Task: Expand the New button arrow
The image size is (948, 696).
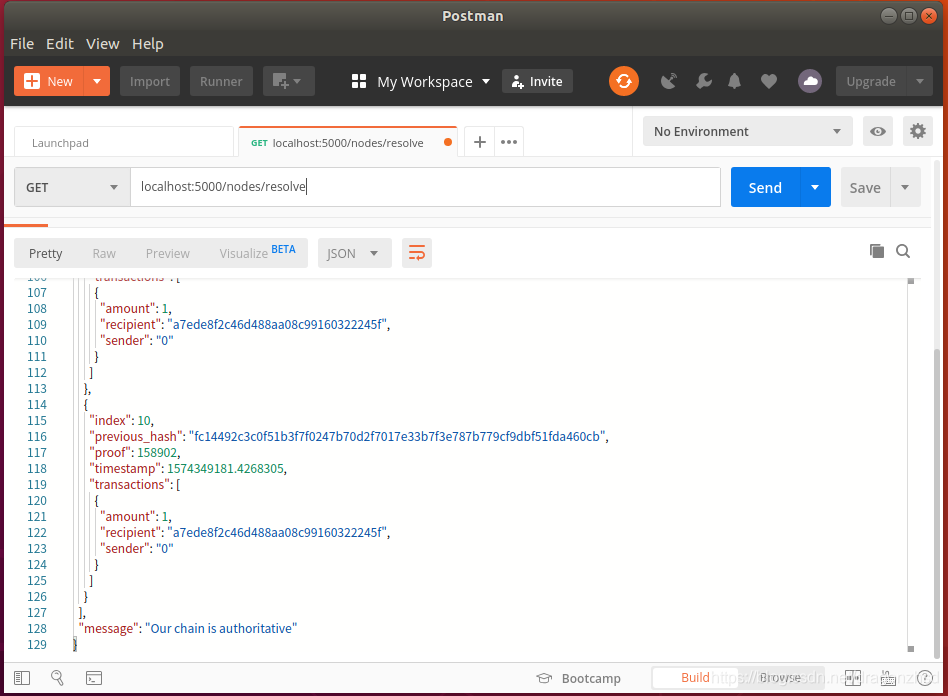Action: click(97, 81)
